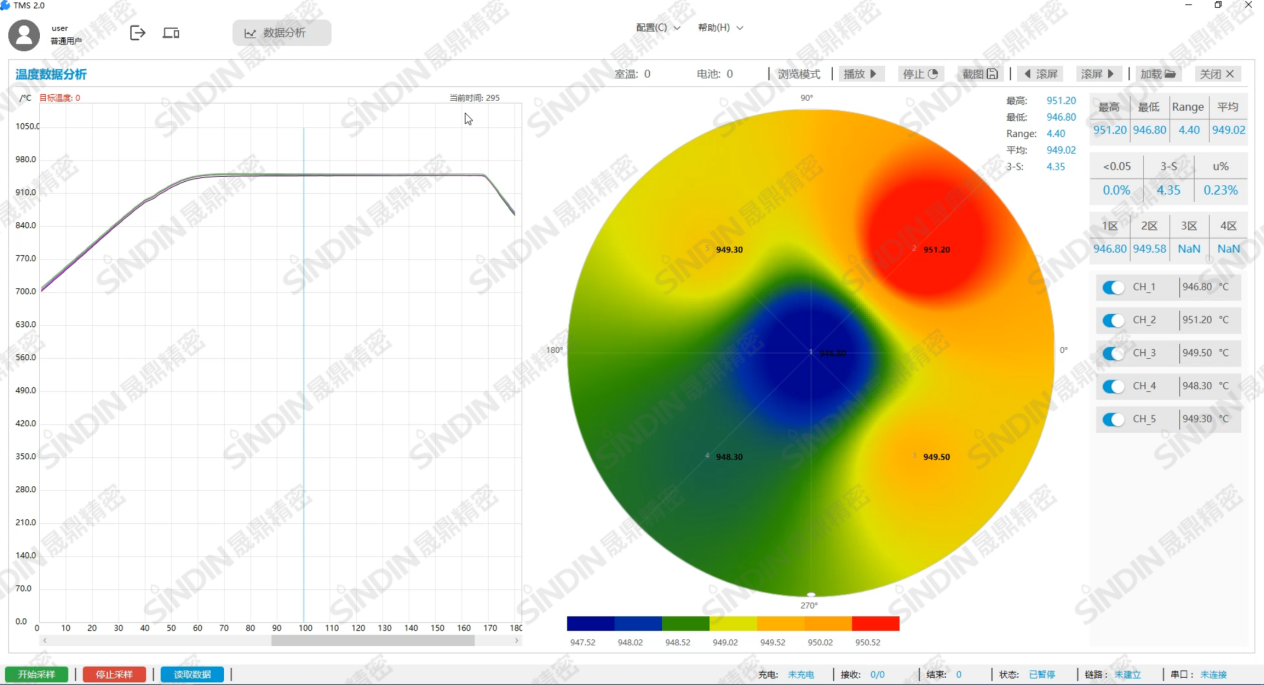Click the user avatar icon
The height and width of the screenshot is (685, 1264).
(24, 35)
